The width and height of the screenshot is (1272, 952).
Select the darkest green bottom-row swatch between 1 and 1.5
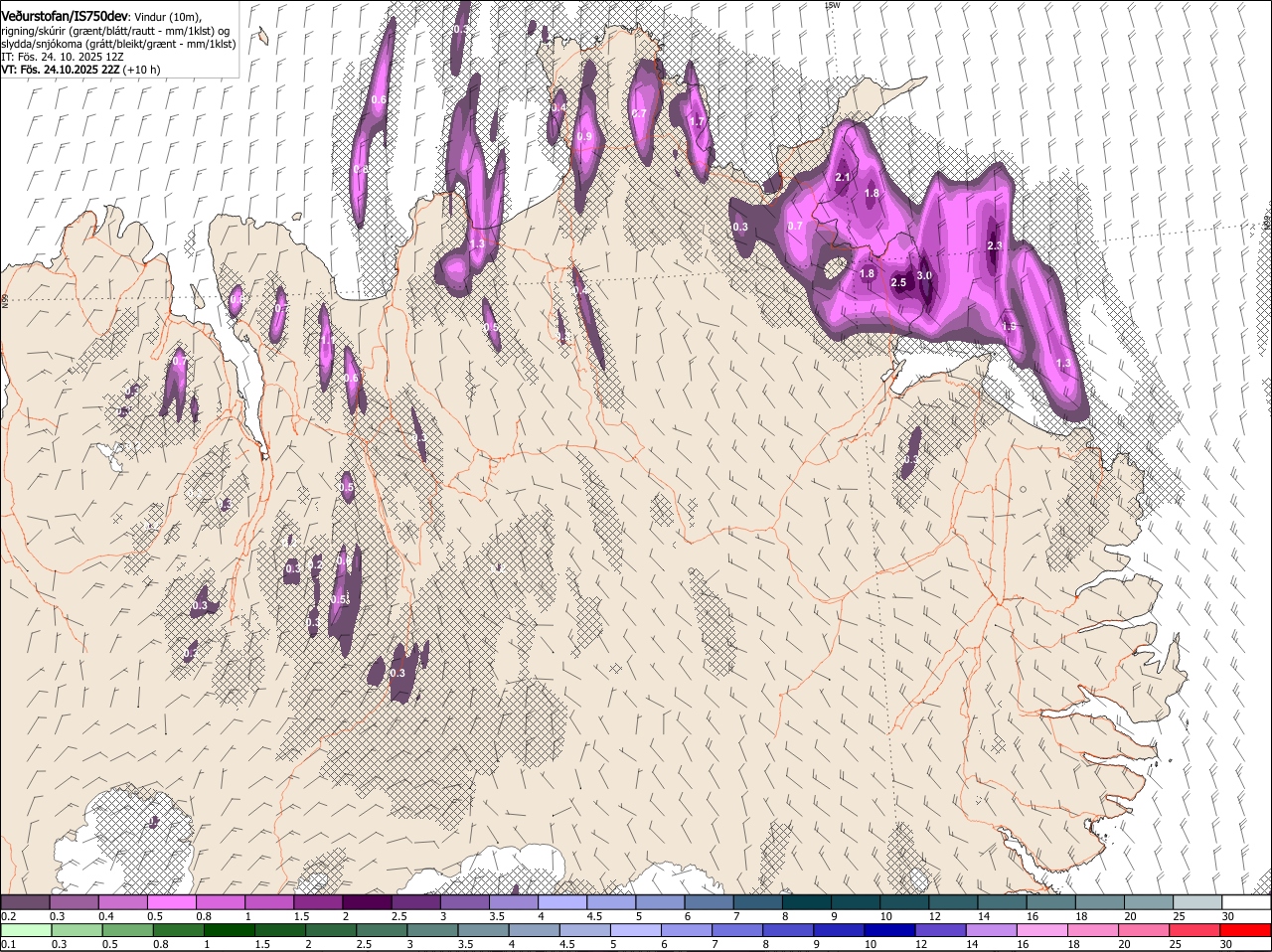(230, 930)
